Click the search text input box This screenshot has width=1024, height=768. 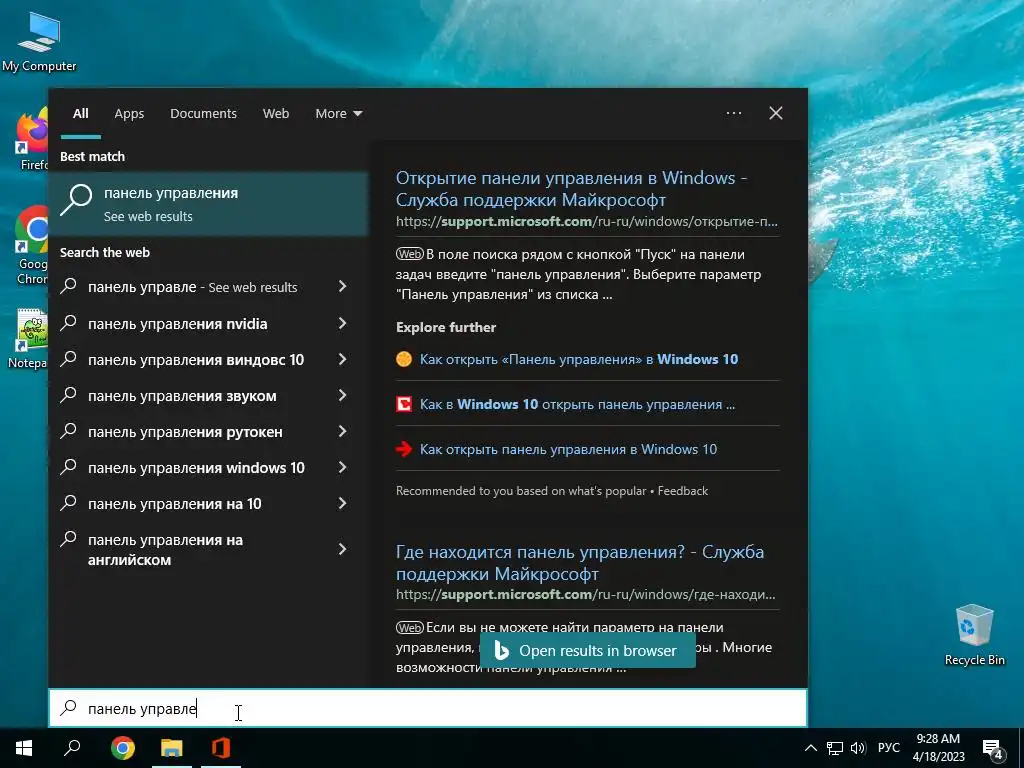[428, 708]
